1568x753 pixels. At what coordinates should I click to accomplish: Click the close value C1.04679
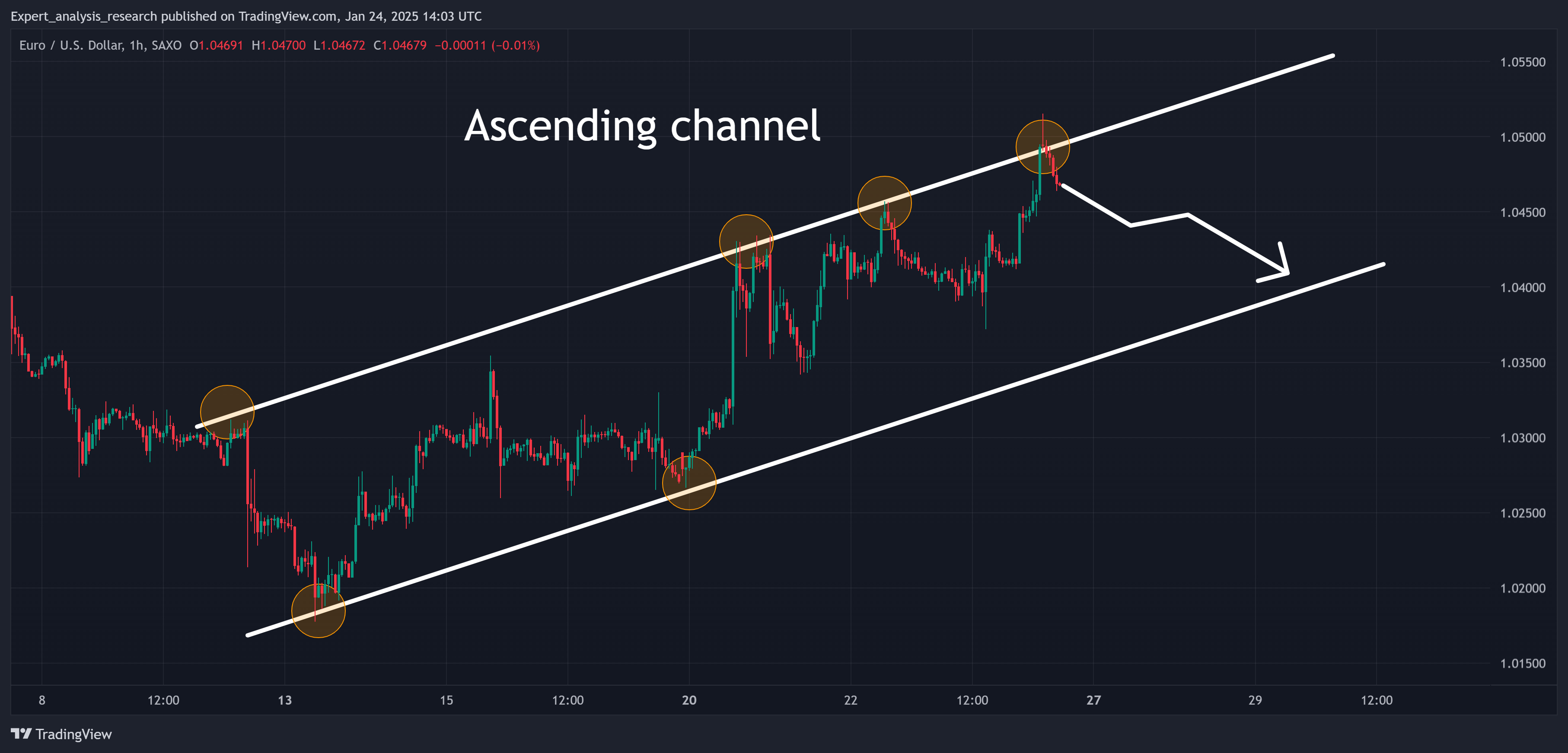400,46
